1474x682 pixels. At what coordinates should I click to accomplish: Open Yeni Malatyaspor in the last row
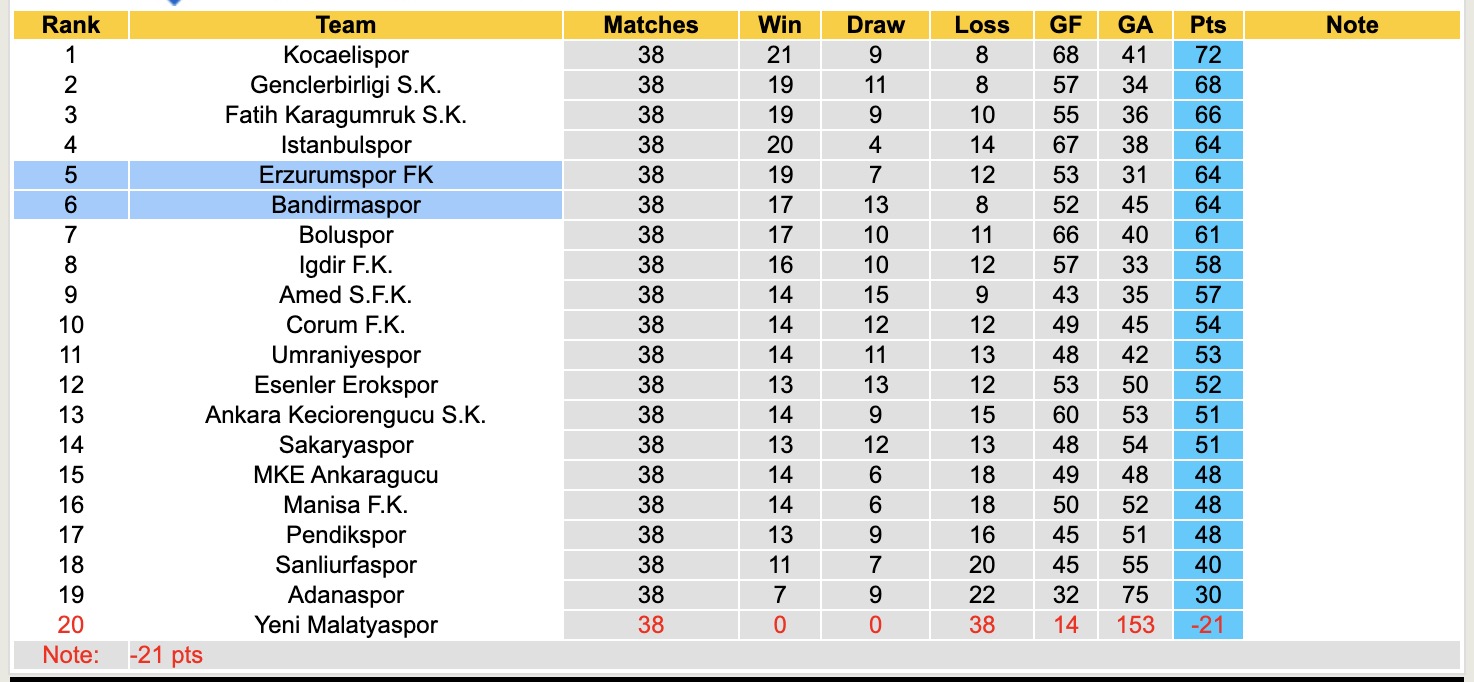click(x=346, y=625)
